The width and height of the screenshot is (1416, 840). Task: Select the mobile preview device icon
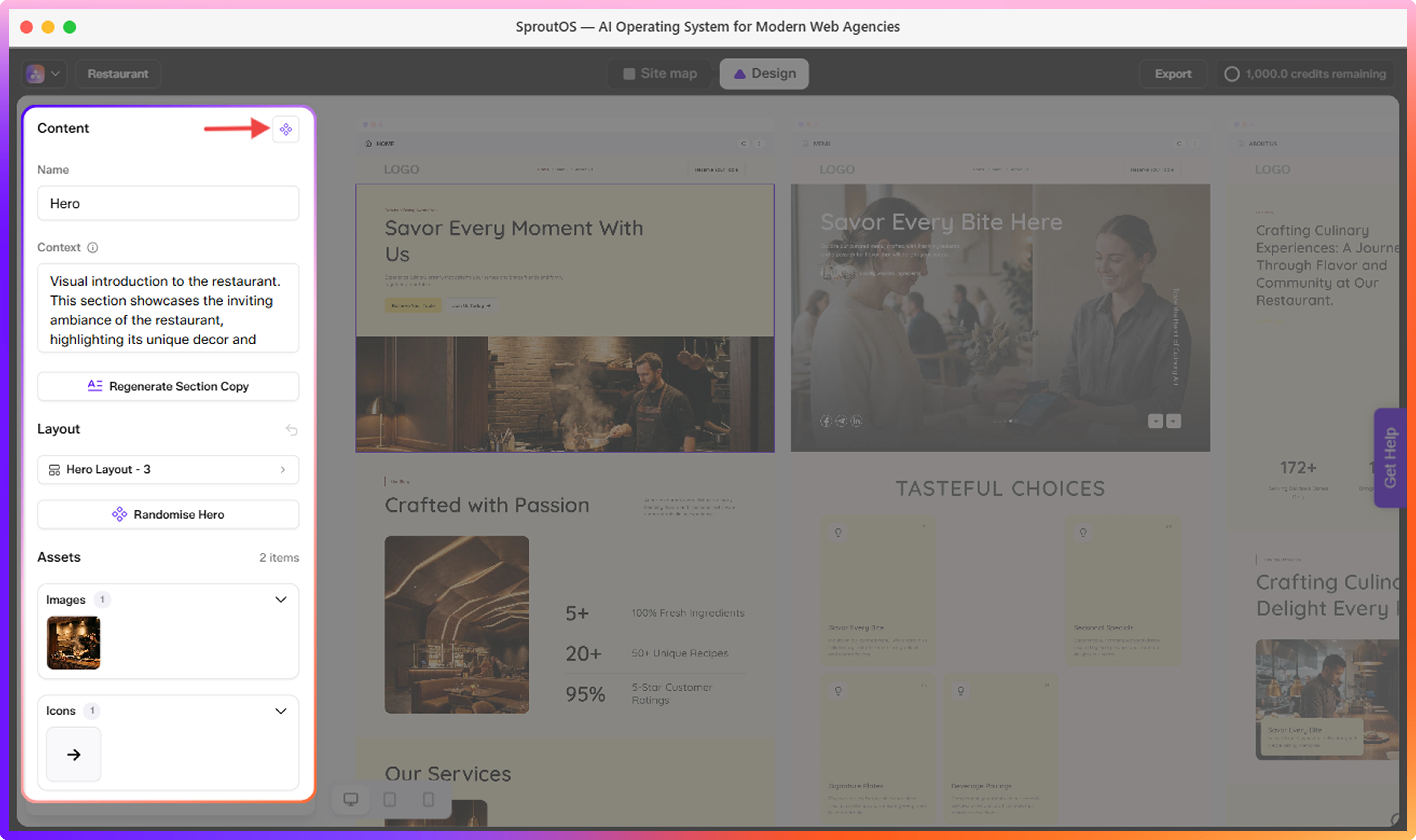pyautogui.click(x=429, y=799)
